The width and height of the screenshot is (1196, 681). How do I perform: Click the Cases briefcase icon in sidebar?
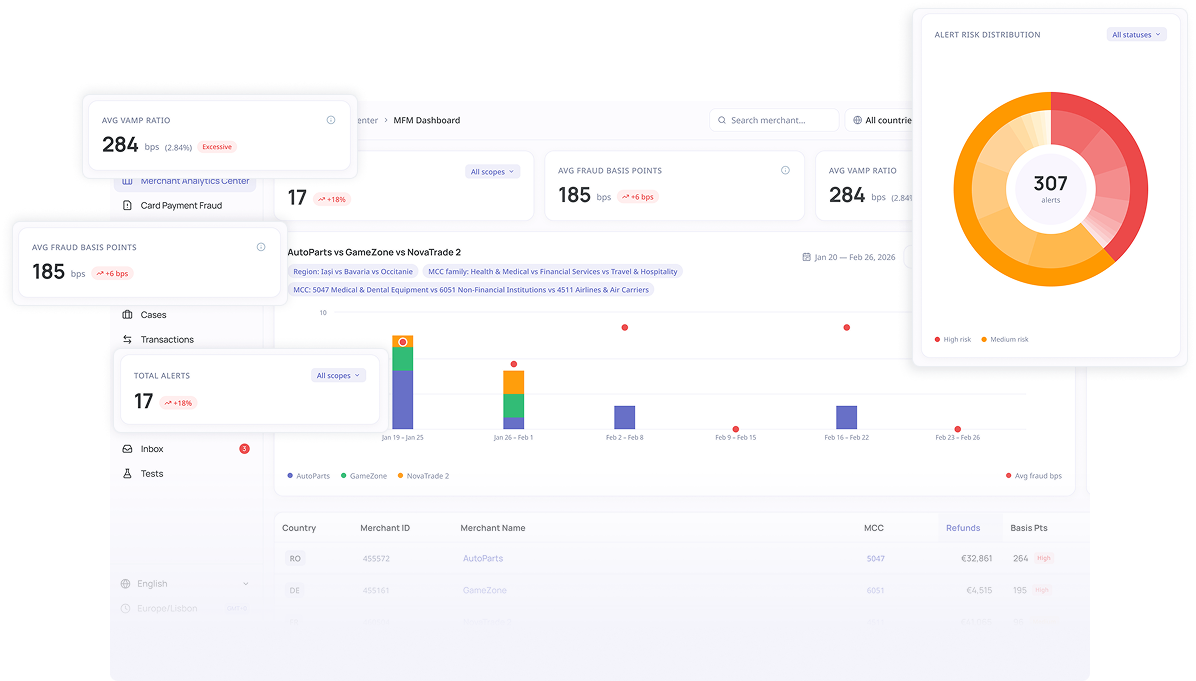(x=127, y=315)
